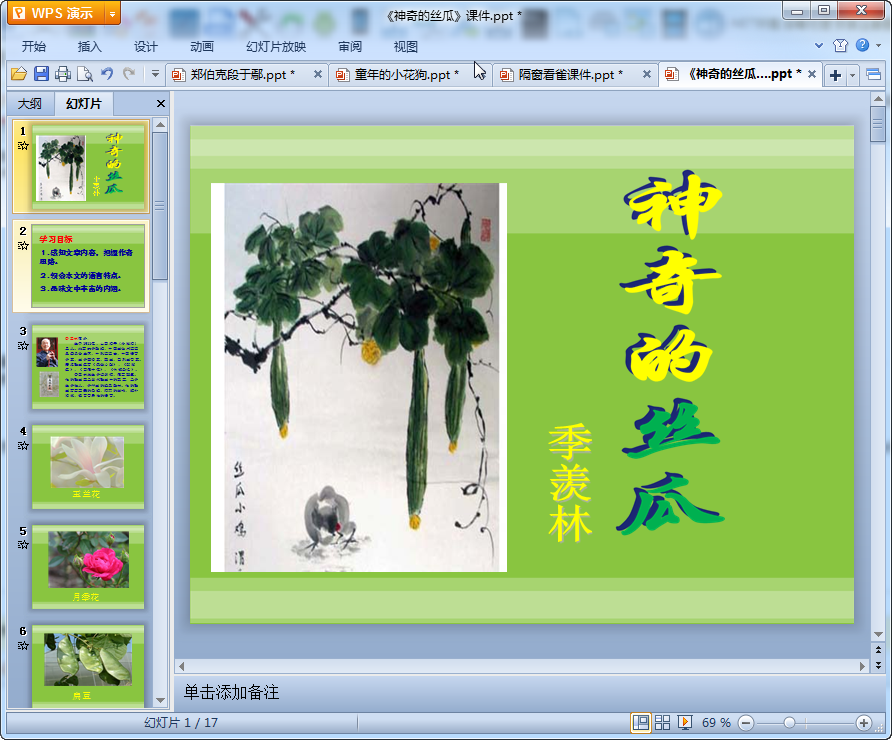Click the window arrangement icon at tab bar end

point(873,75)
